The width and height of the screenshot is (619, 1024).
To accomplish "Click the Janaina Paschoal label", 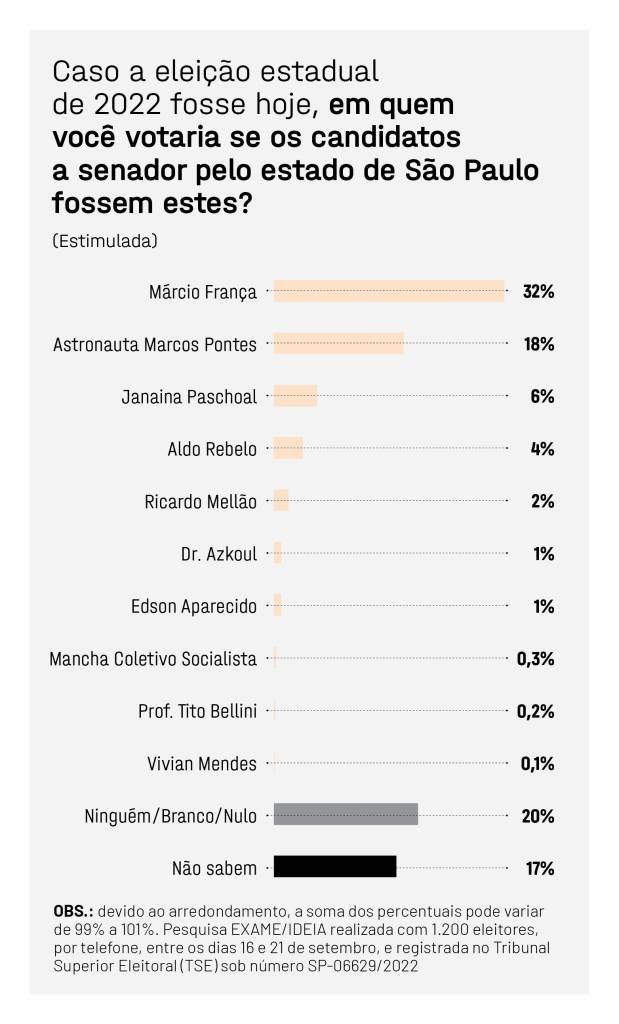I will [x=189, y=396].
